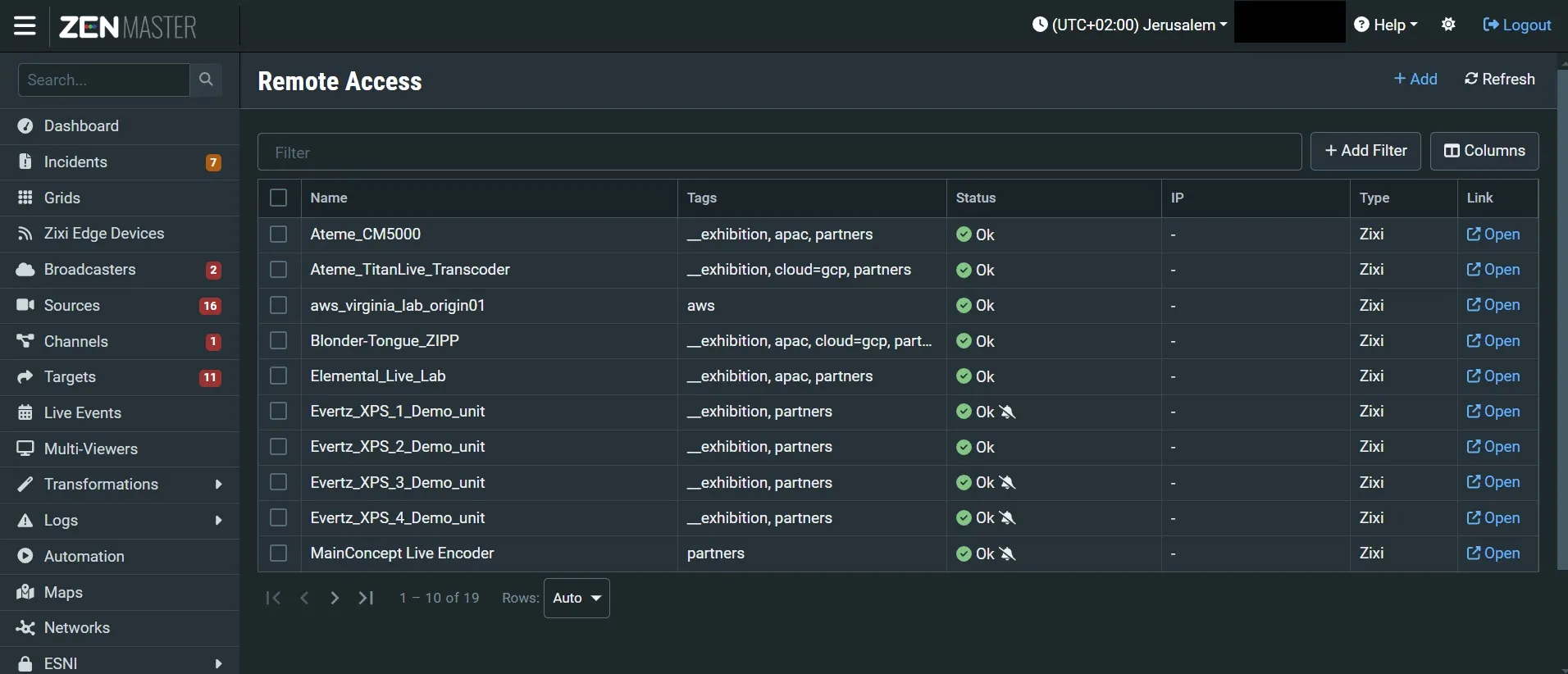1568x674 pixels.
Task: Open the Columns chooser
Action: point(1484,152)
